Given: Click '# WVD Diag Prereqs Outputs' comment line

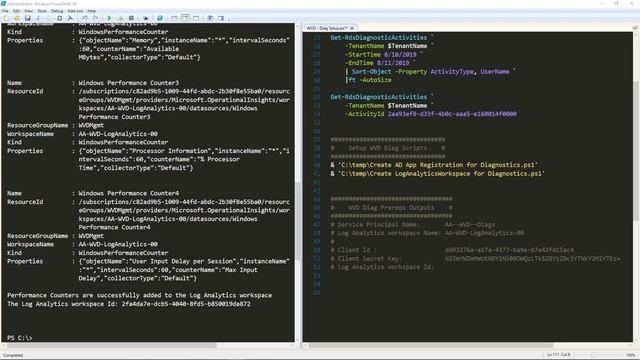Looking at the screenshot, I should click(x=391, y=207).
